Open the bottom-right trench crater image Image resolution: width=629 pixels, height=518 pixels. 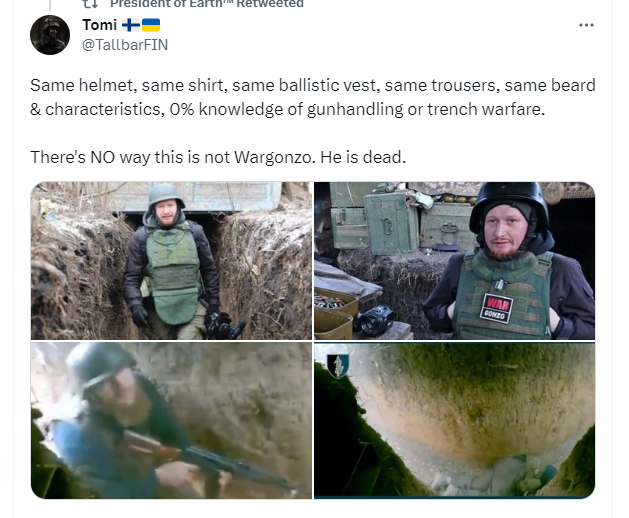click(x=455, y=420)
